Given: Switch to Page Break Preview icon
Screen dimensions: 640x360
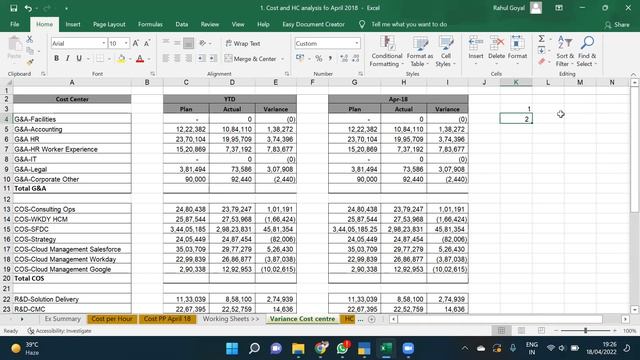Looking at the screenshot, I should 541,331.
